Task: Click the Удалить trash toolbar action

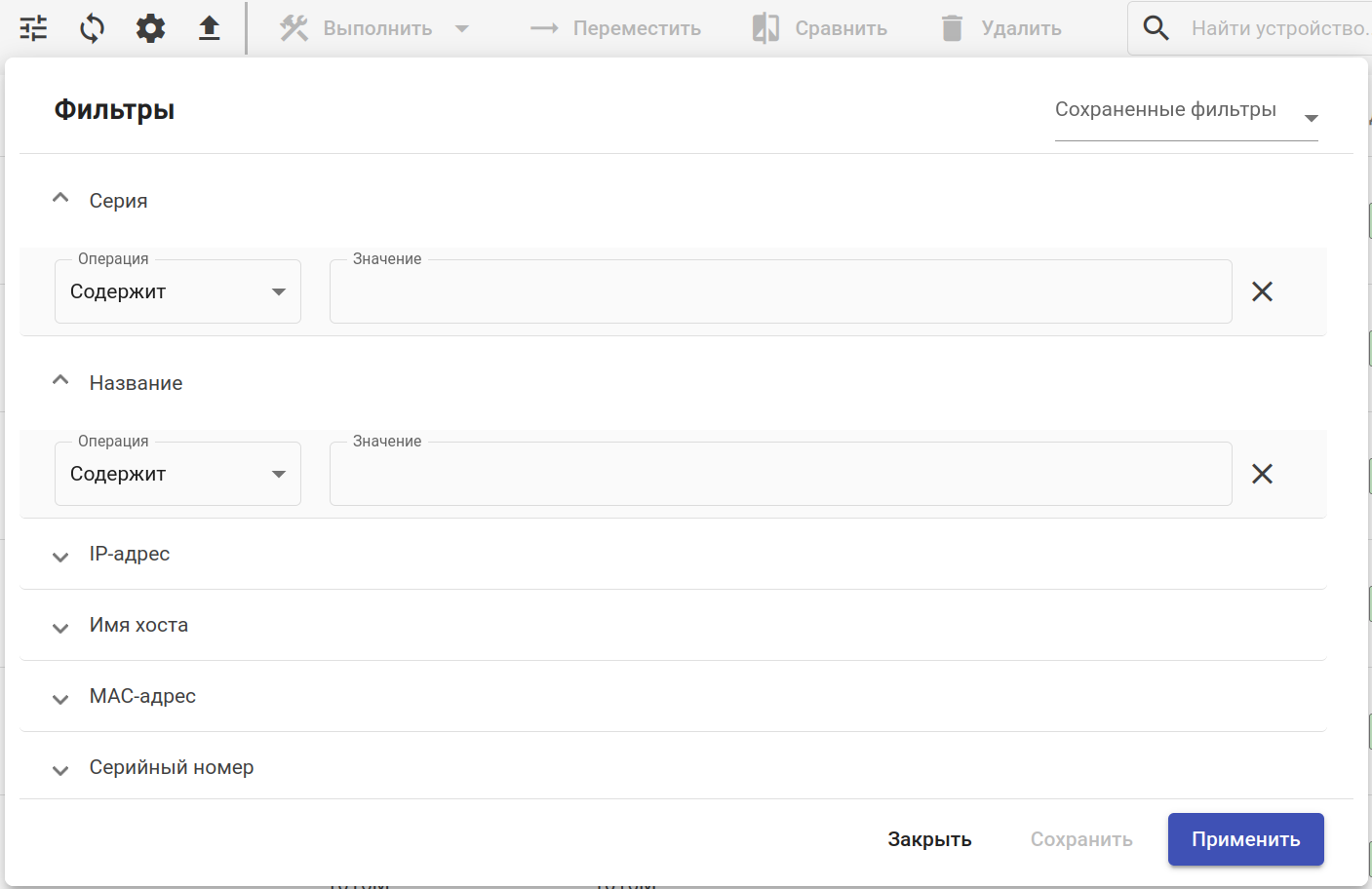Action: [1001, 28]
